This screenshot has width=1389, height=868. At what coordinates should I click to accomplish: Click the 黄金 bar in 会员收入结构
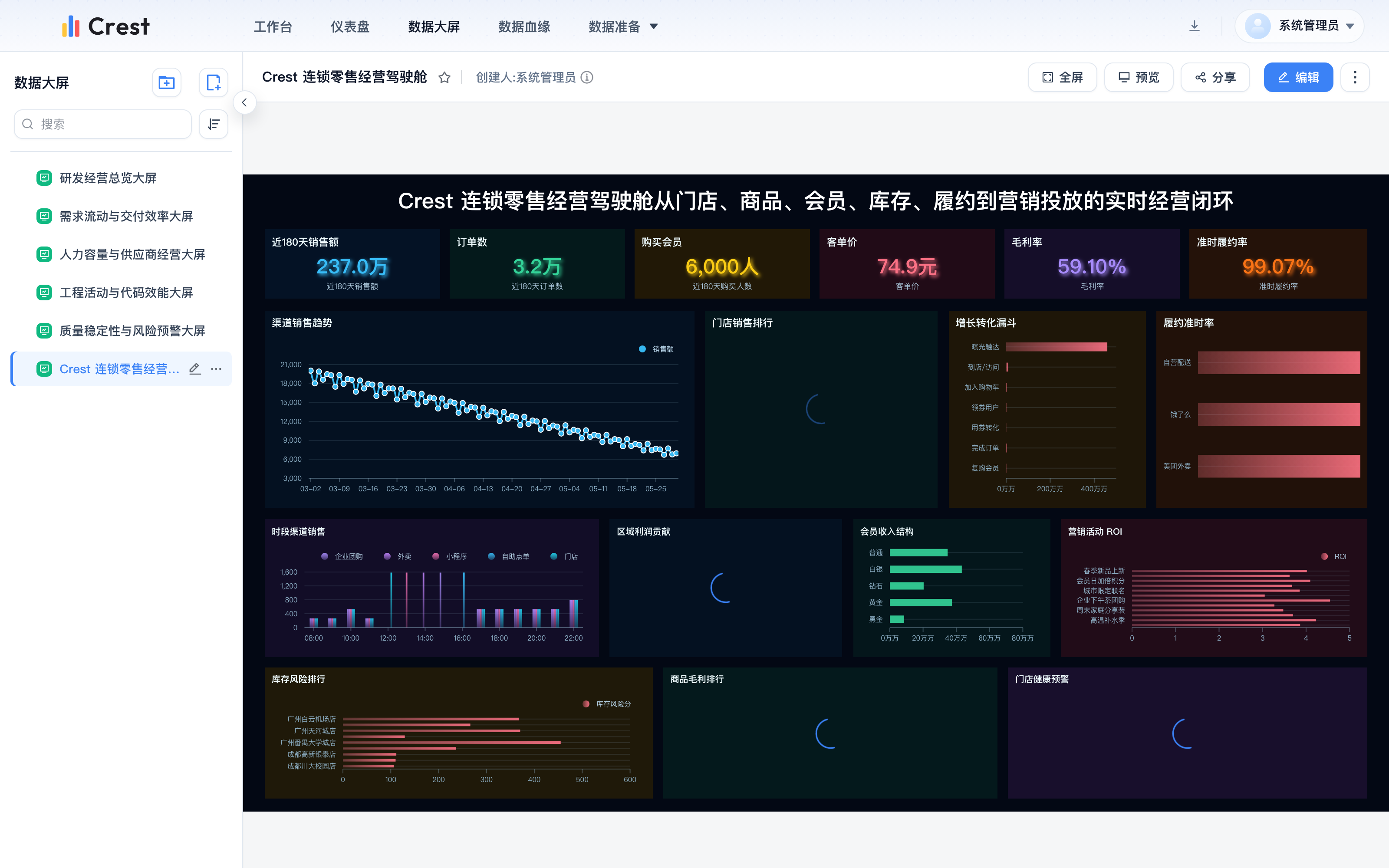[921, 603]
